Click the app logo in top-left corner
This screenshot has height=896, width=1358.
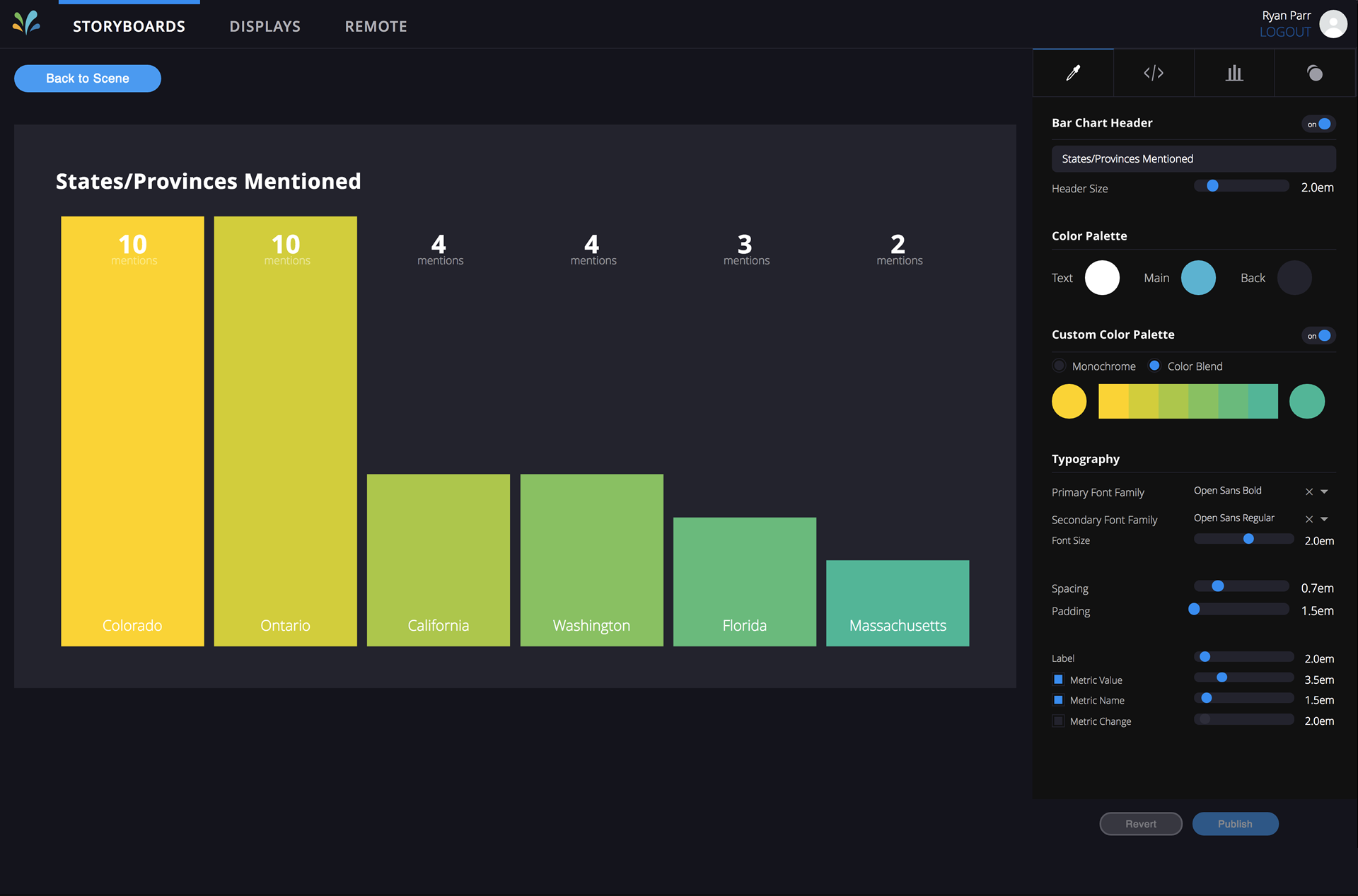(27, 23)
